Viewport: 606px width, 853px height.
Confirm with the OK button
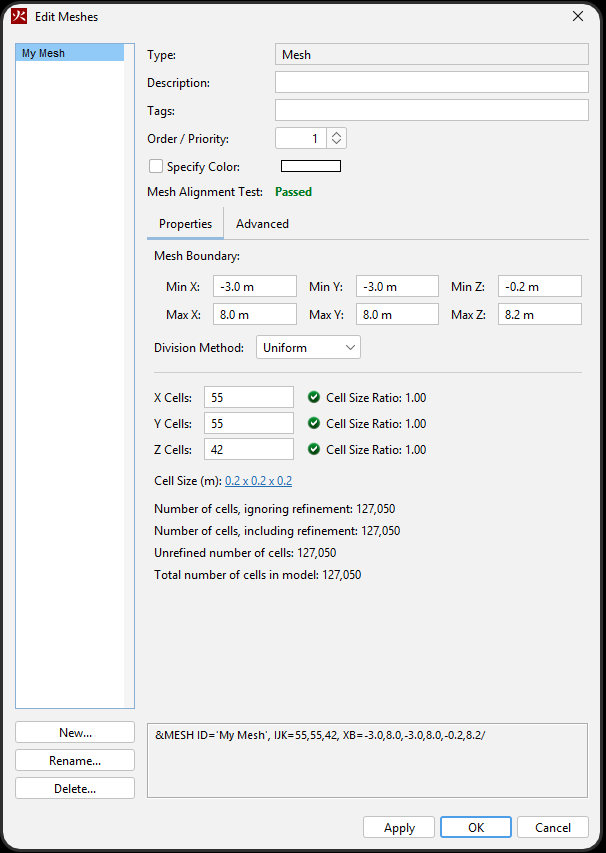click(x=476, y=827)
